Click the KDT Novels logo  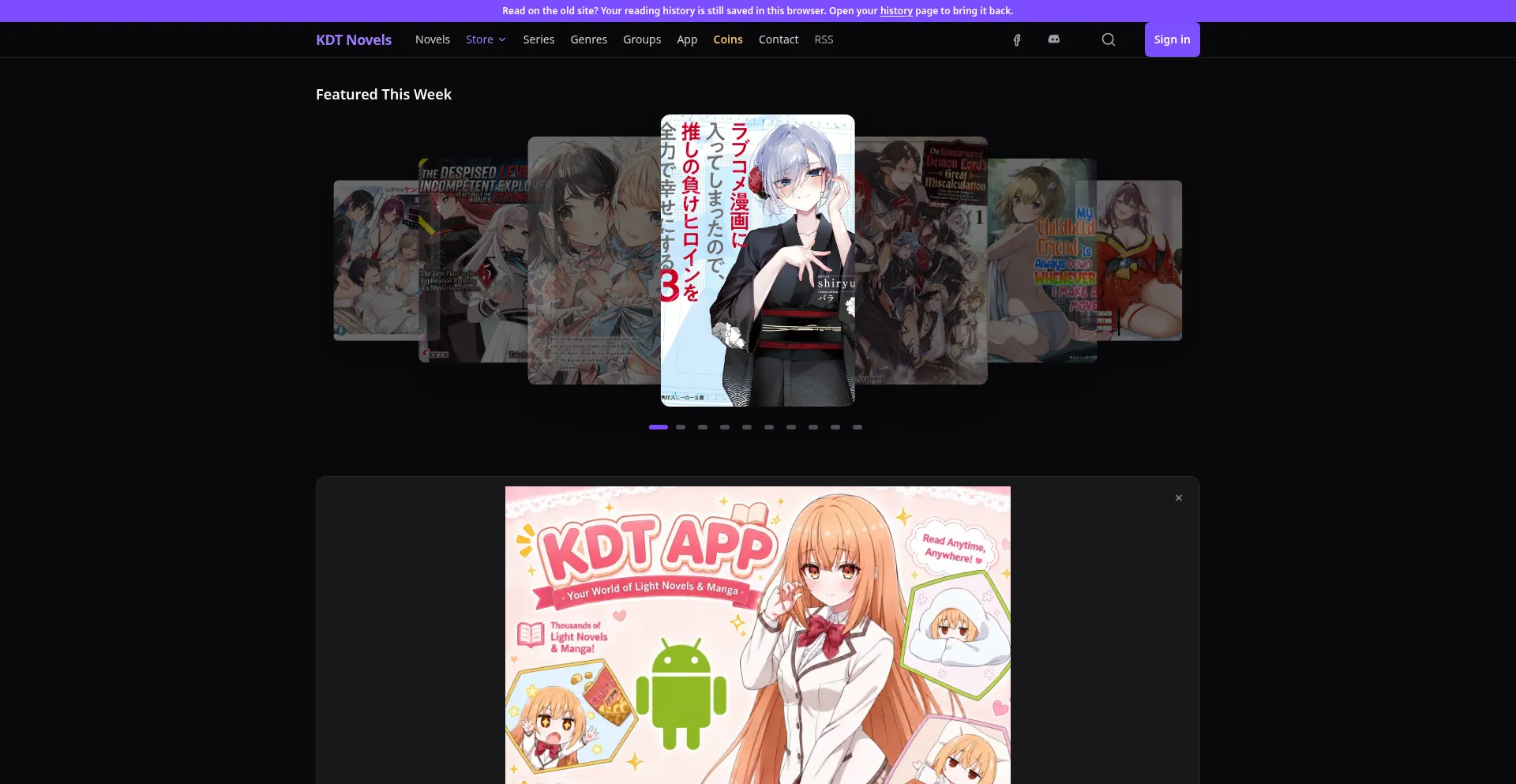(x=354, y=39)
